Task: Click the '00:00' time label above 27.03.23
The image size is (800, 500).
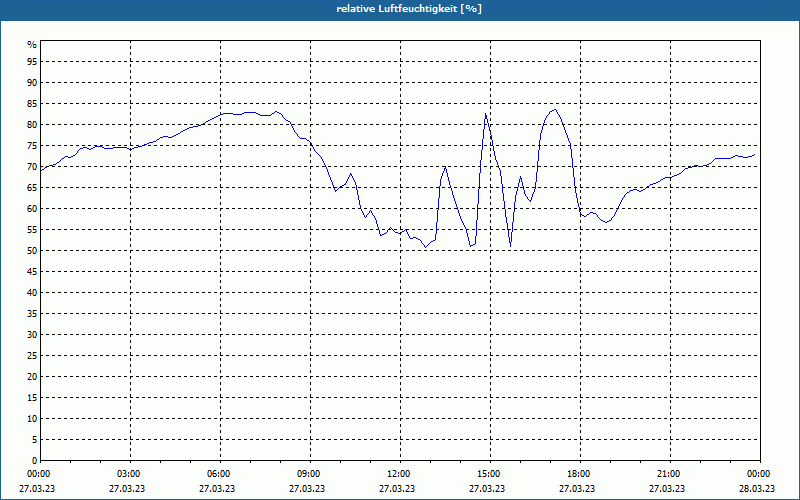Action: pos(37,474)
